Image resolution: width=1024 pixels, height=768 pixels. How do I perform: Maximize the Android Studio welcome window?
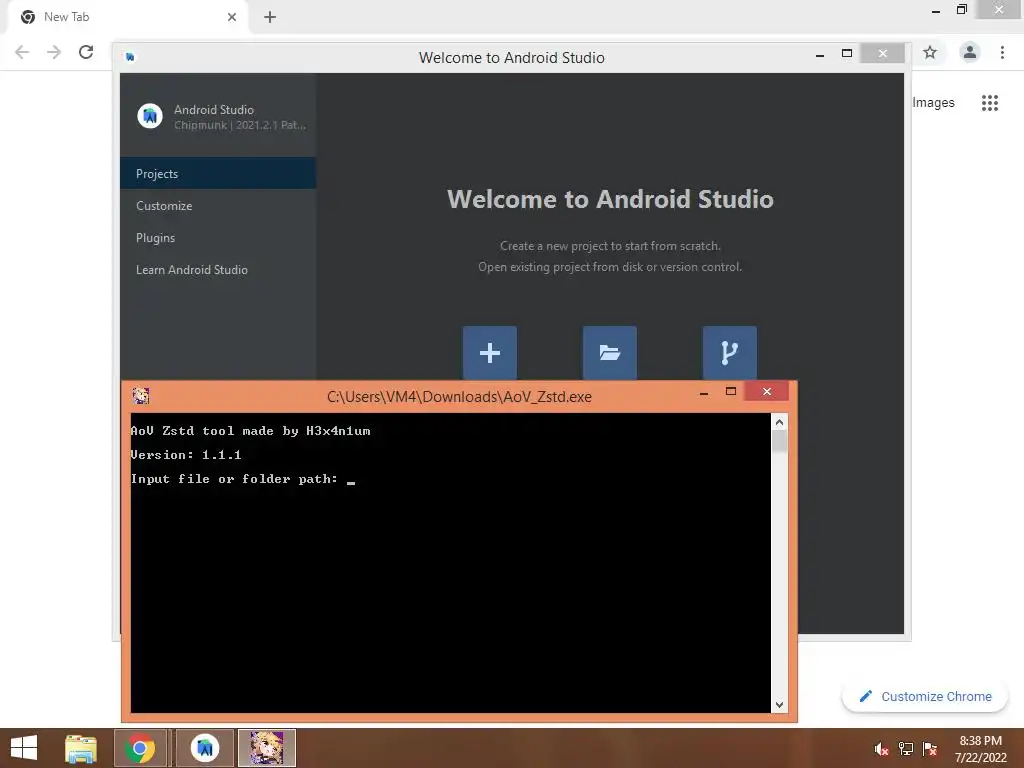point(847,54)
